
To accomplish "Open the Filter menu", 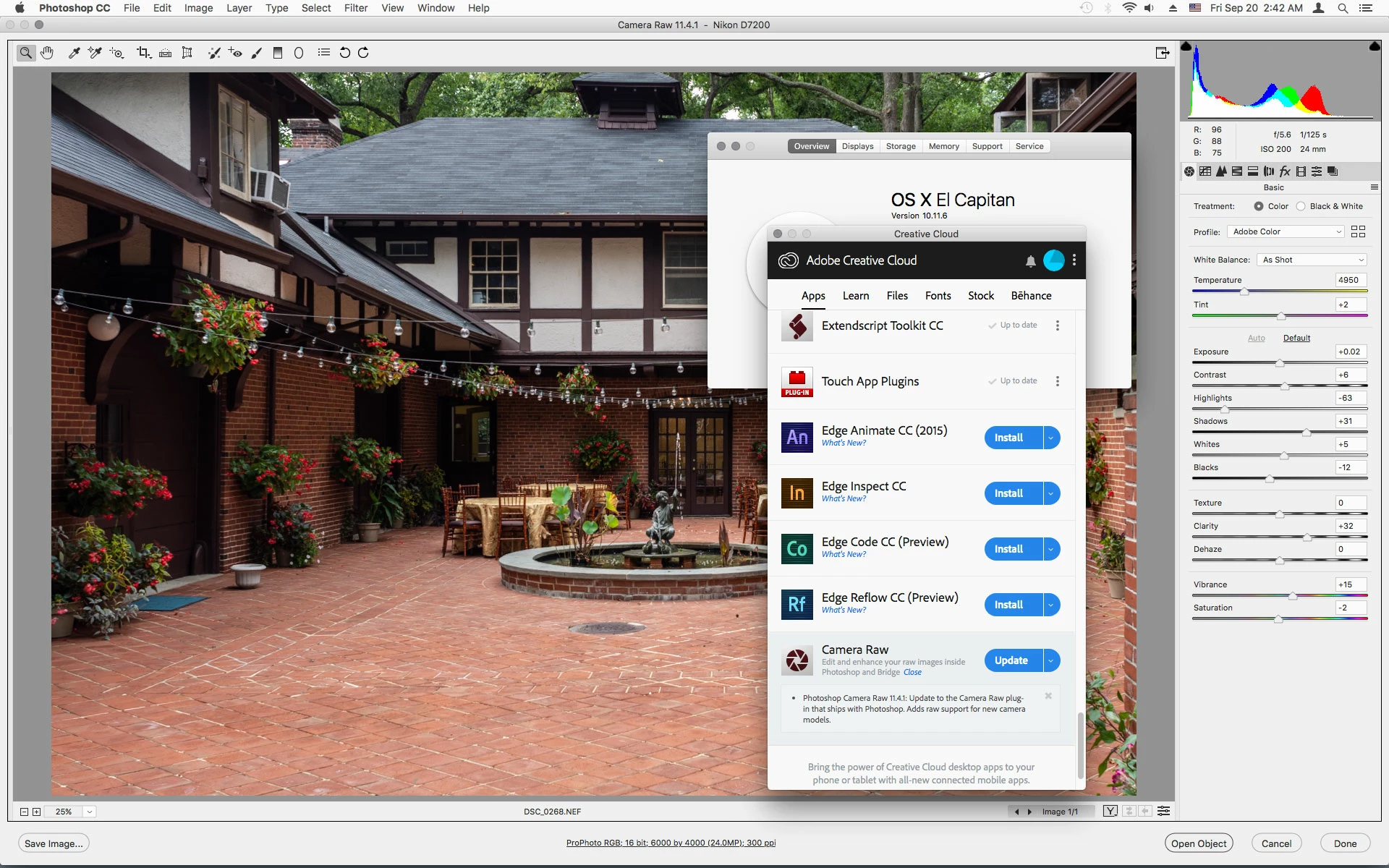I will tap(355, 8).
